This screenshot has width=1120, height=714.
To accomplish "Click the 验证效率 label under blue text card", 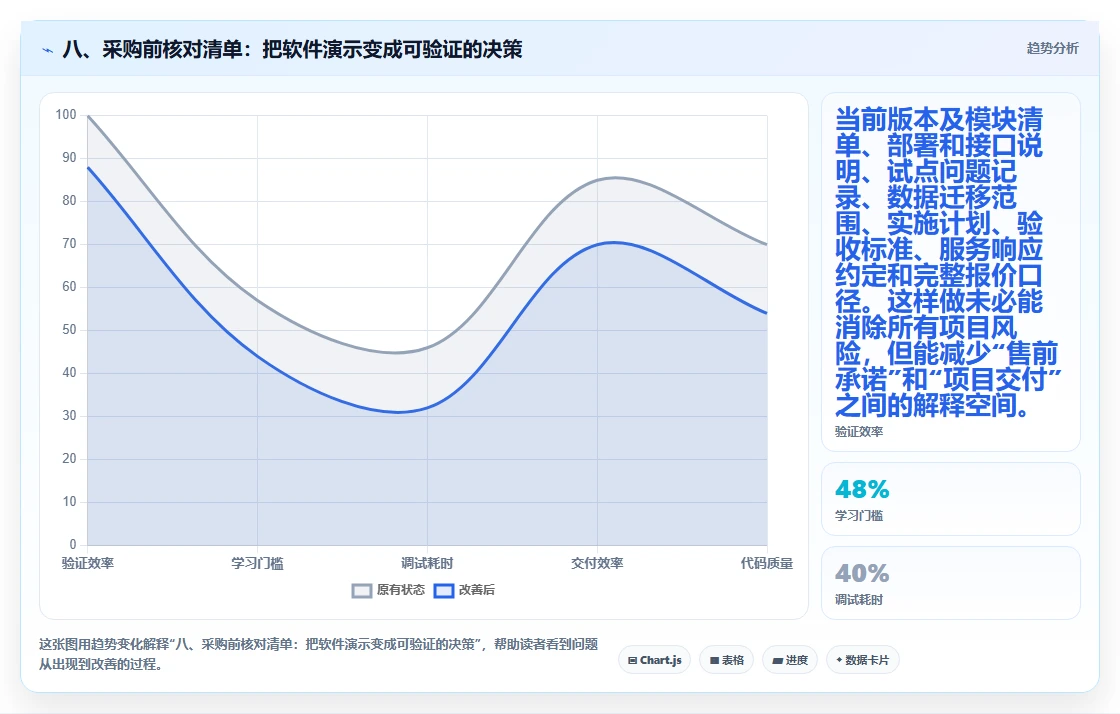I will coord(859,431).
